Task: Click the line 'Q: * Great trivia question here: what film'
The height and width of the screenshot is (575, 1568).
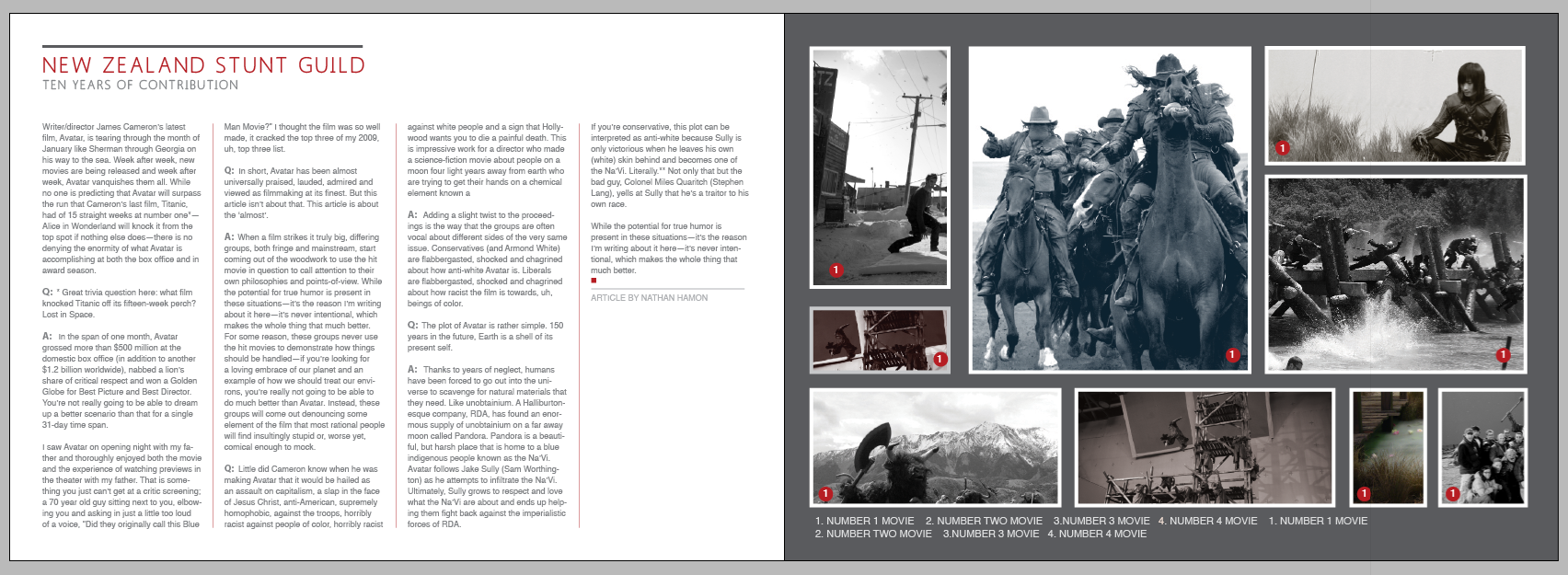Action: [x=118, y=293]
